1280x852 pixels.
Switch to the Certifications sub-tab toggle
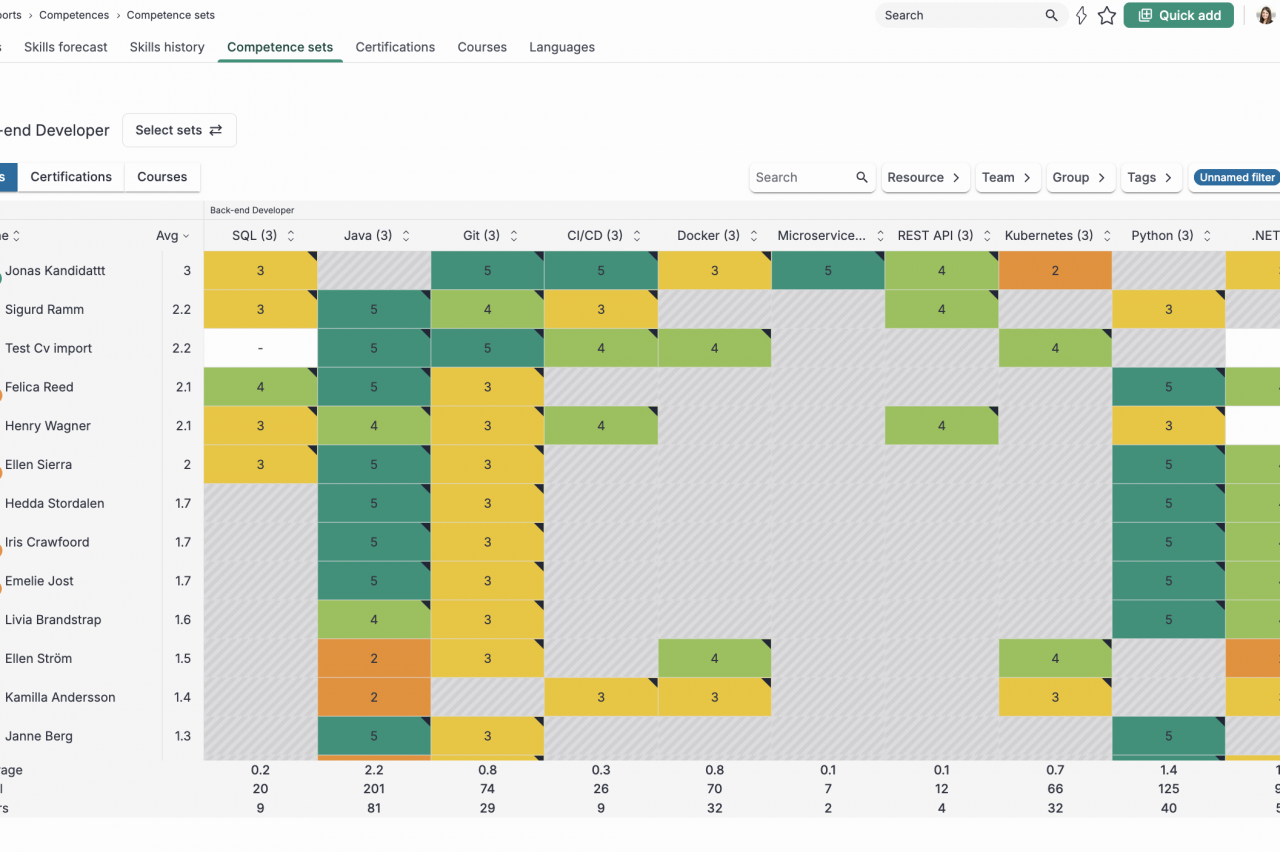(71, 177)
